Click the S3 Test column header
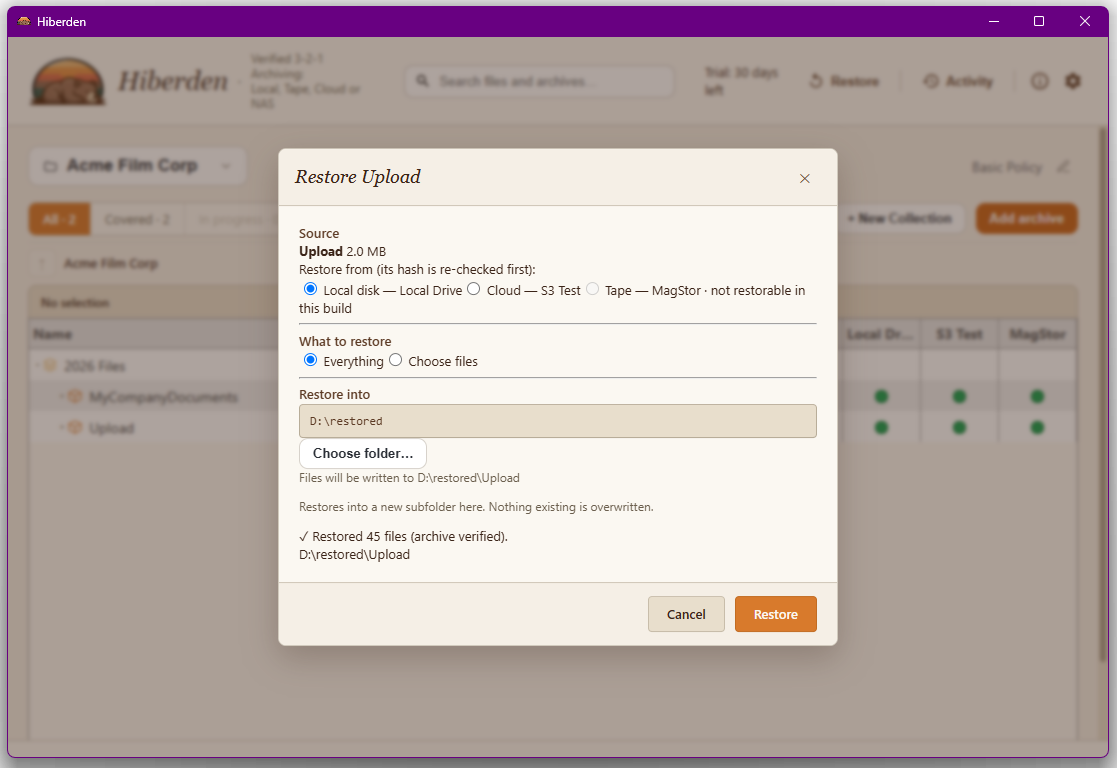The image size is (1117, 768). [960, 334]
